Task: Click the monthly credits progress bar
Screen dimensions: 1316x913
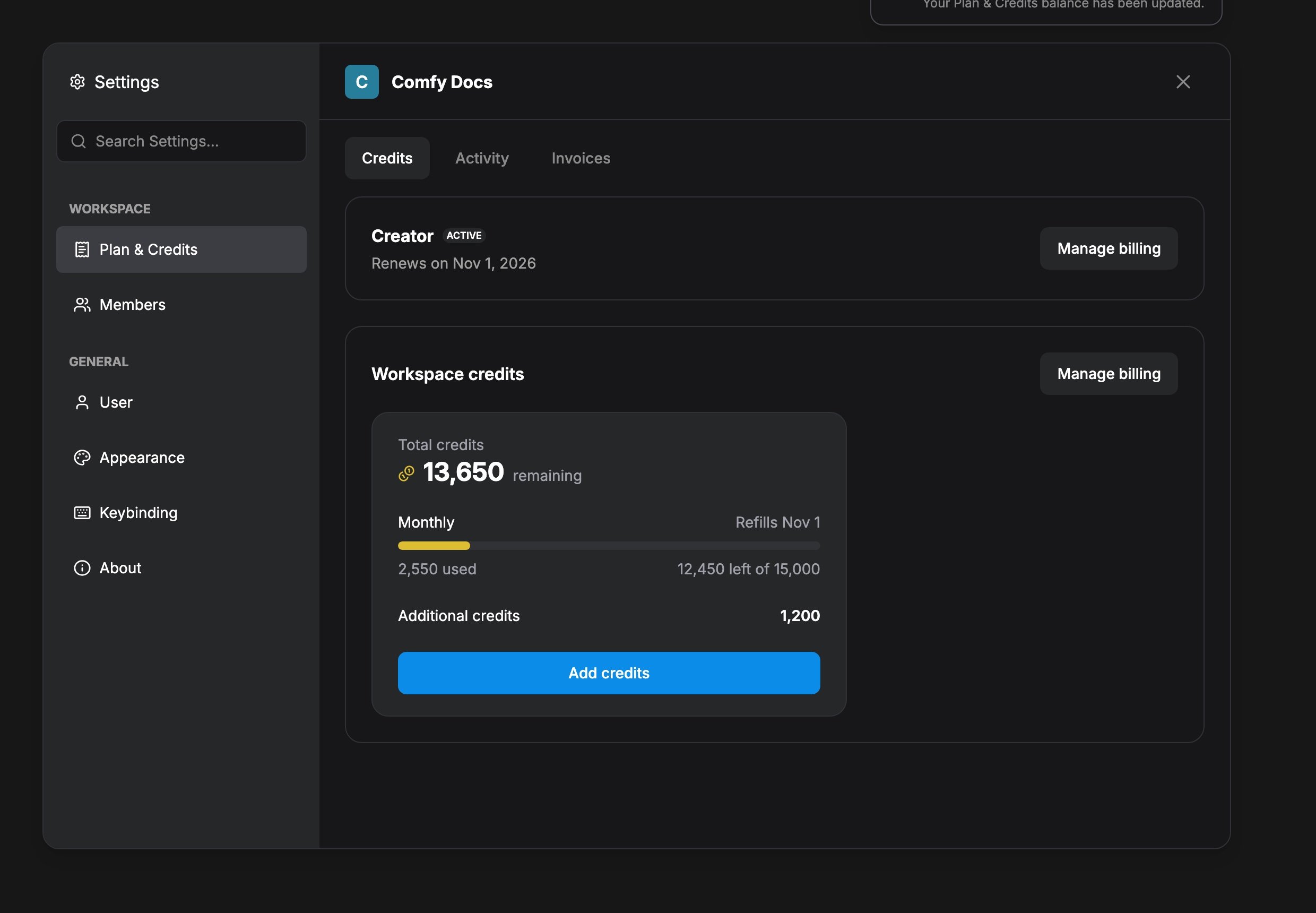Action: (609, 546)
